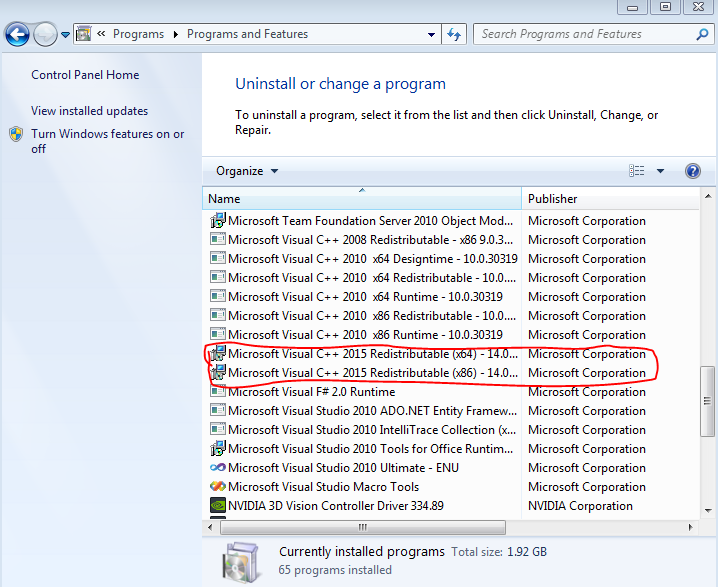Image resolution: width=718 pixels, height=587 pixels.
Task: Select row 'NVIDIA 3D Vision Controller Driver 334.89'
Action: tap(451, 506)
